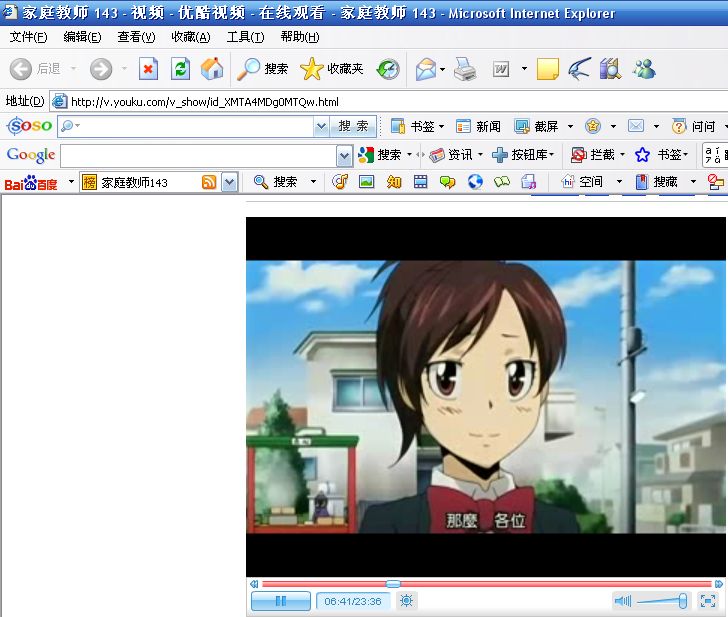Viewport: 728px width, 617px height.
Task: Click the Google toolbar logo
Action: pos(31,155)
